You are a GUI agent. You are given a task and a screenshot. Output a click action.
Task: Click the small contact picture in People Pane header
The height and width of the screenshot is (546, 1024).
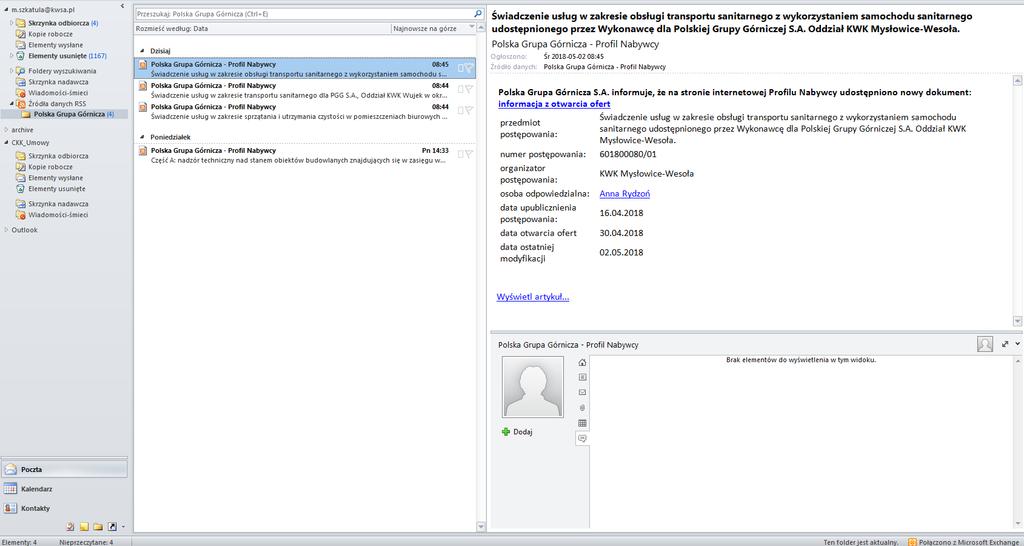985,344
